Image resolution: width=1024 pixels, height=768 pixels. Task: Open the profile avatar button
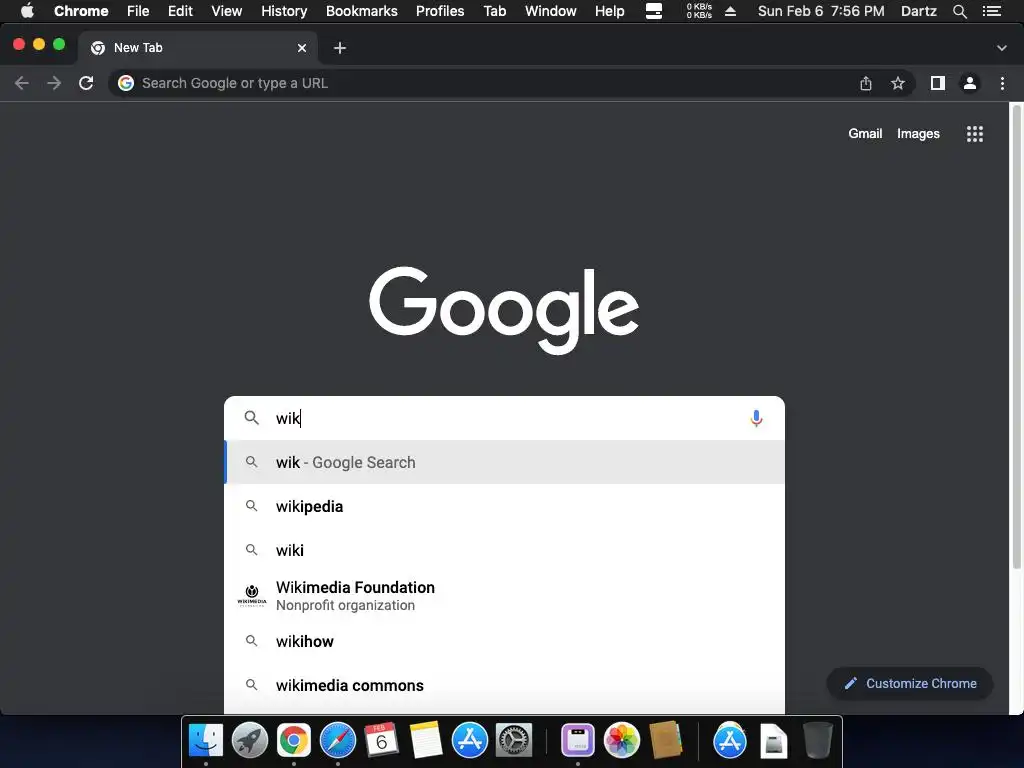(x=970, y=83)
